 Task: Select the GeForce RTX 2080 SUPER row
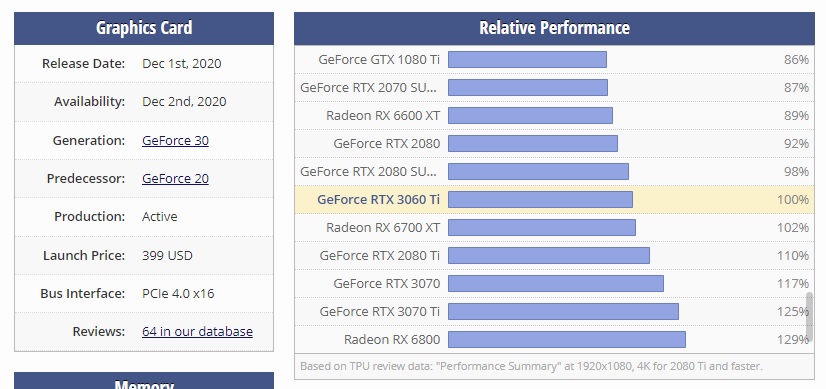click(x=554, y=171)
